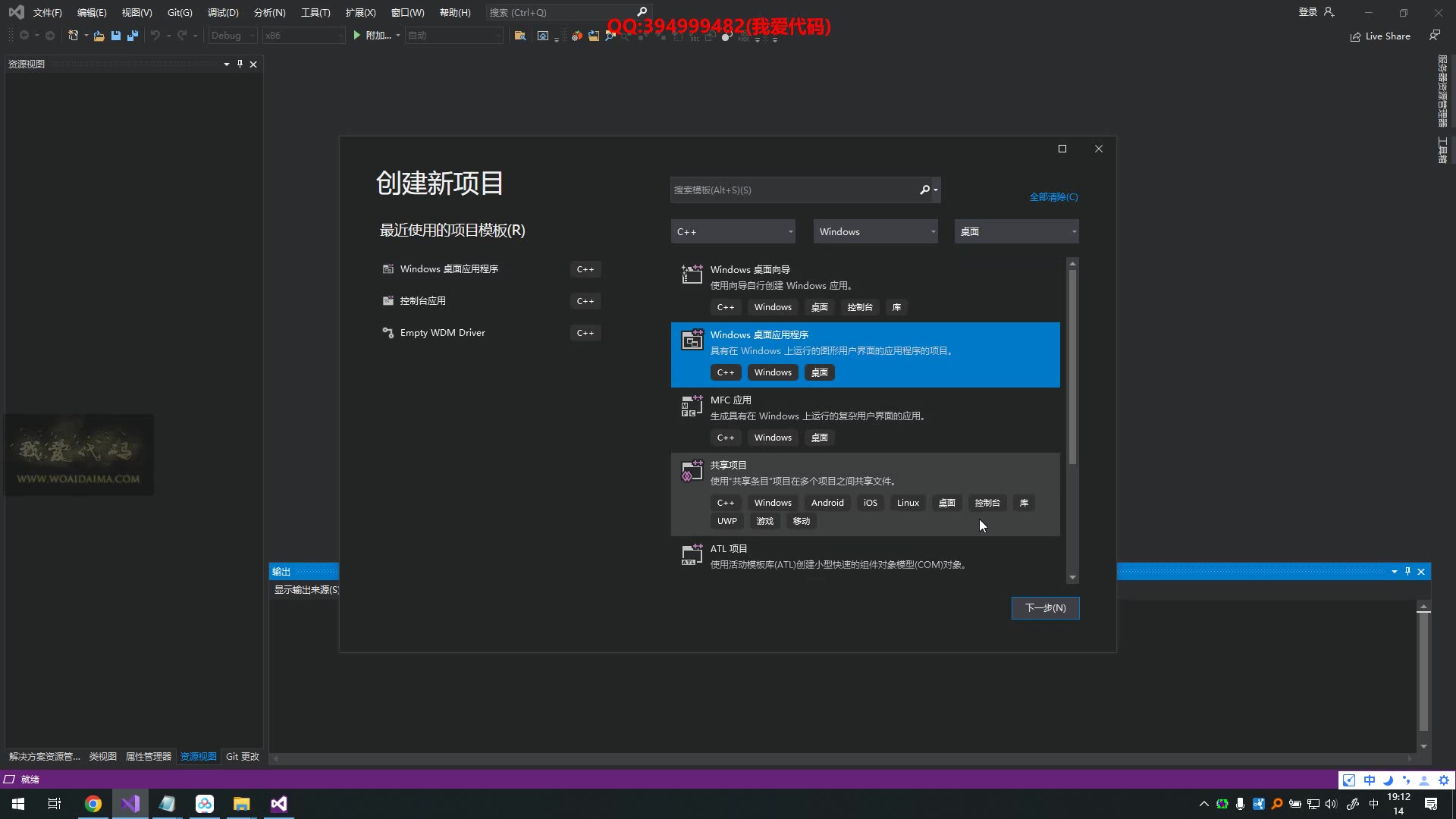Expand the 桌面 project type filter dropdown
1456x819 pixels.
(1016, 232)
